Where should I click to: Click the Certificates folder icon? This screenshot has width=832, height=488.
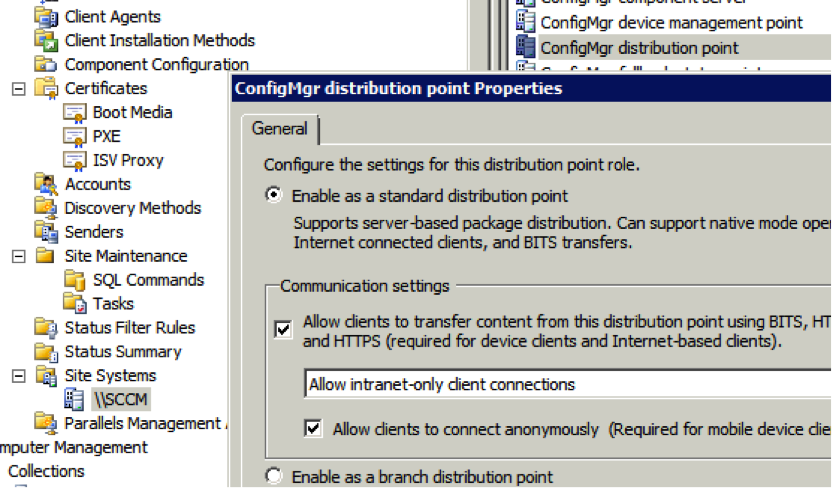(x=46, y=88)
